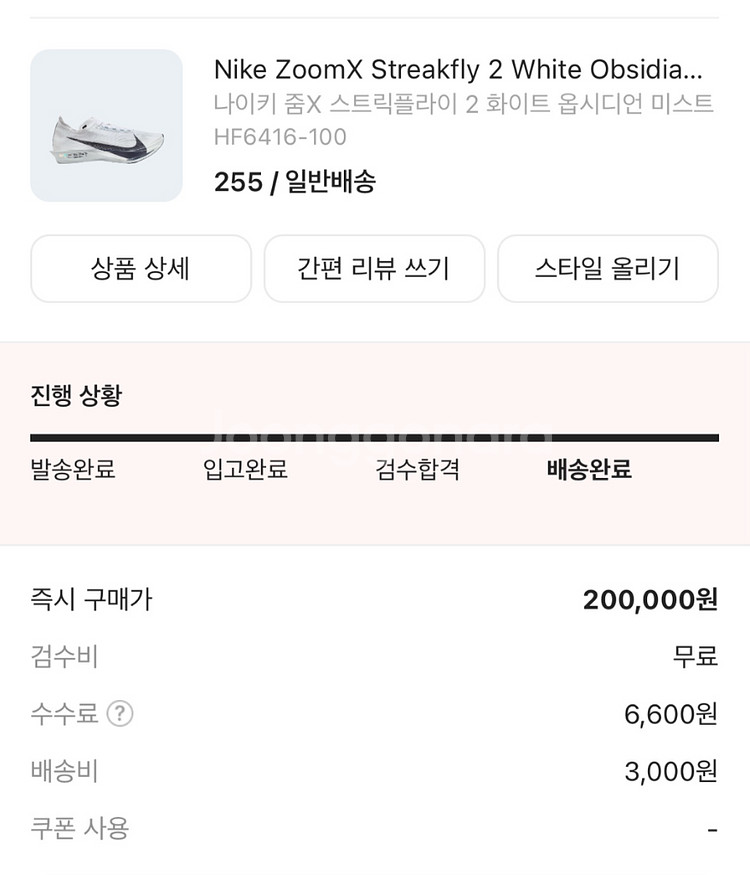This screenshot has height=875, width=750.
Task: Select the model number HF6416-100
Action: coord(280,137)
